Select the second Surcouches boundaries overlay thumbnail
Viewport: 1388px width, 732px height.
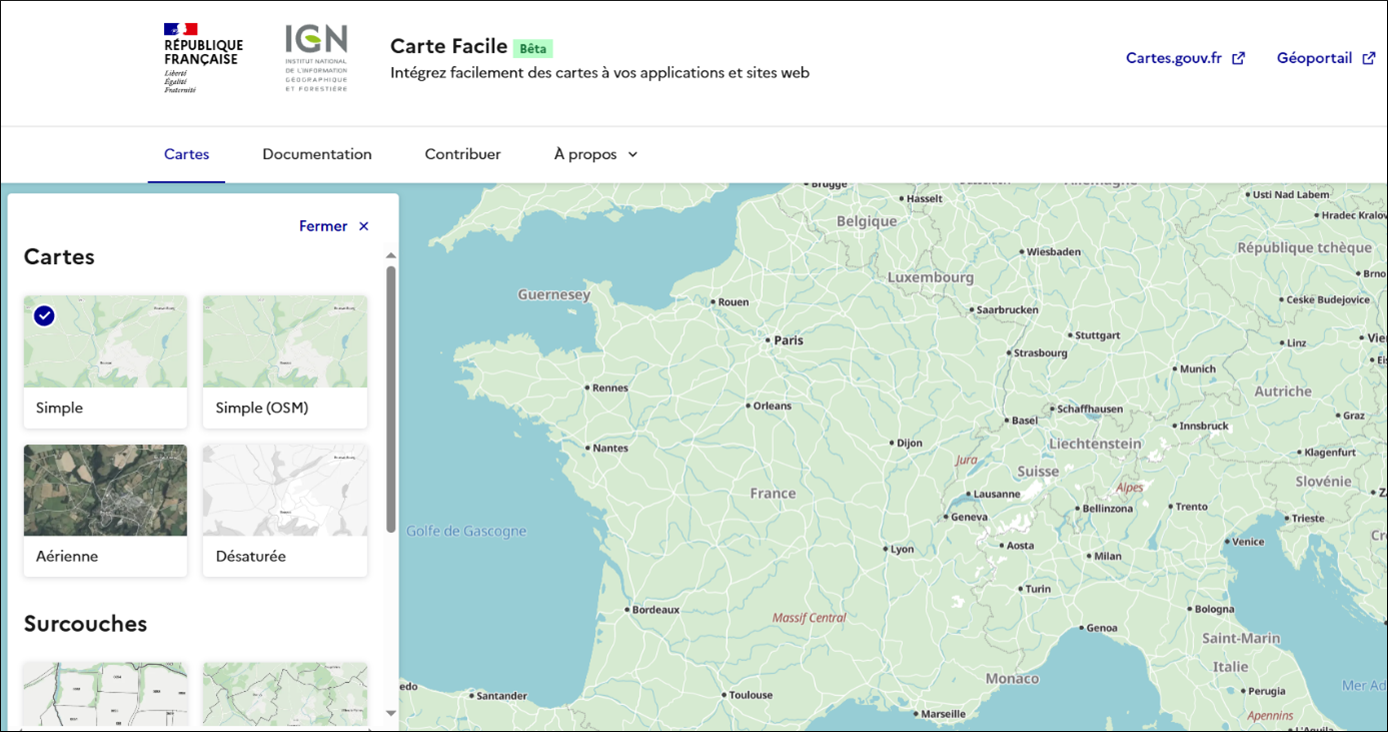coord(285,694)
